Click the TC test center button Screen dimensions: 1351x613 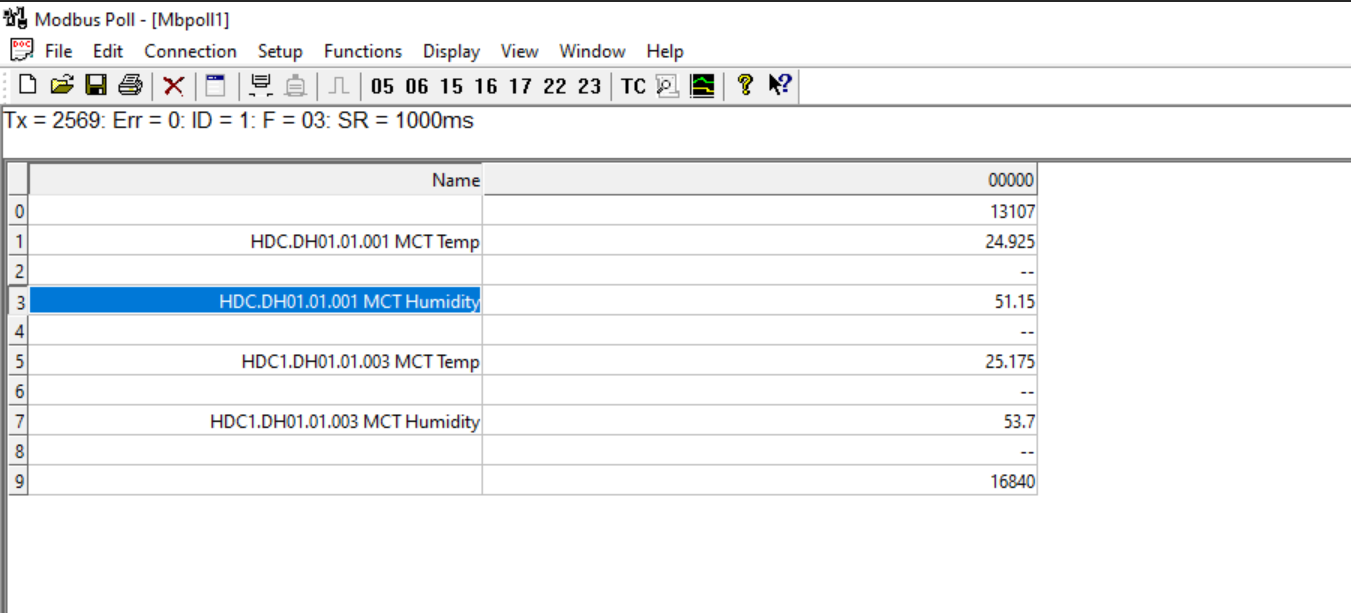633,86
